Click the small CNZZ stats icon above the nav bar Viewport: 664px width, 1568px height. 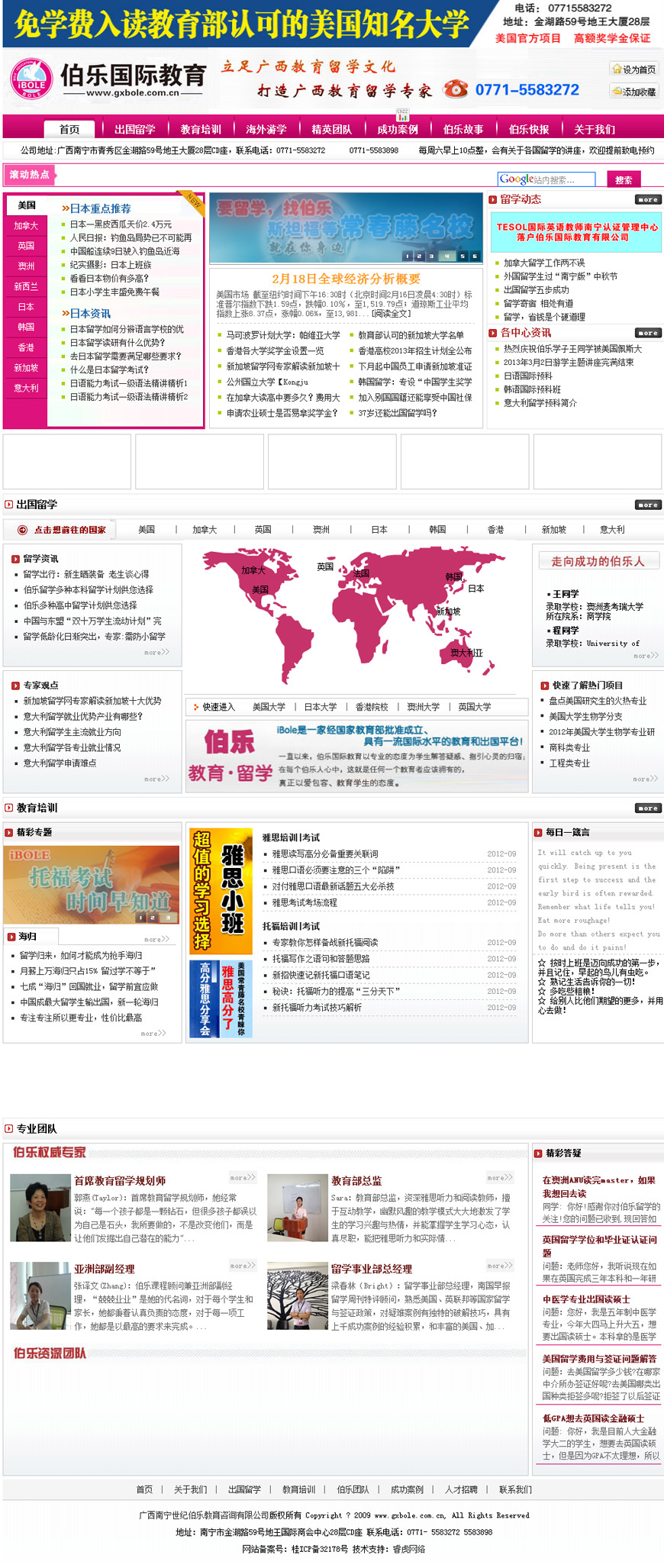pos(402,115)
